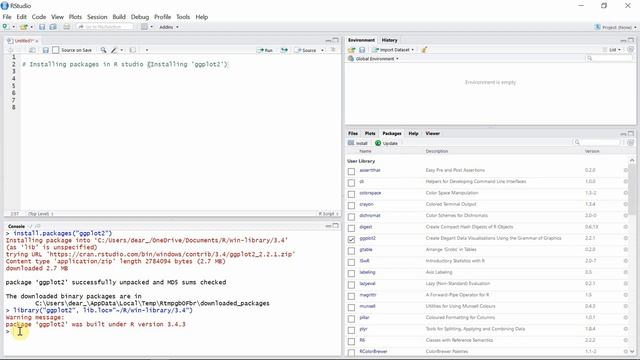
Task: Click the Go to file/function field
Action: [105, 27]
